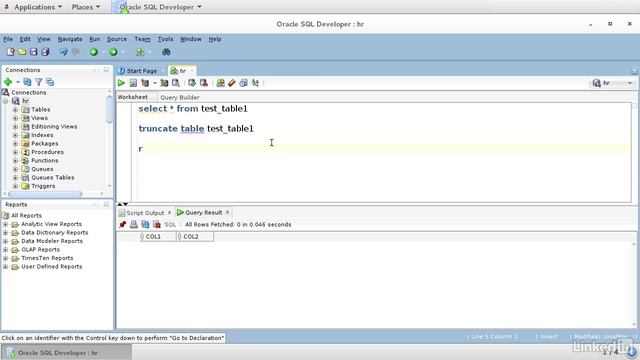Open the SQL Worksheet connection icon

click(x=140, y=52)
